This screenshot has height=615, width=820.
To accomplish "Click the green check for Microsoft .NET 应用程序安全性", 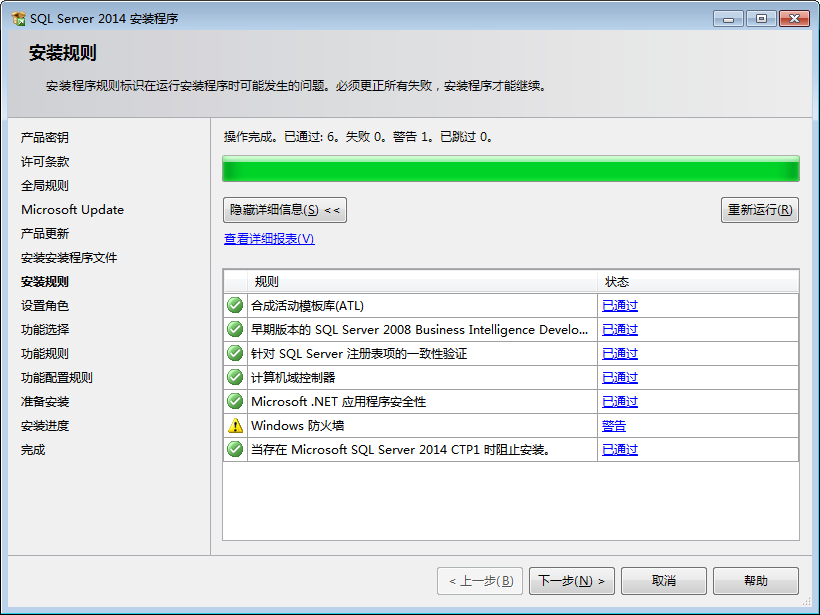I will pyautogui.click(x=234, y=401).
